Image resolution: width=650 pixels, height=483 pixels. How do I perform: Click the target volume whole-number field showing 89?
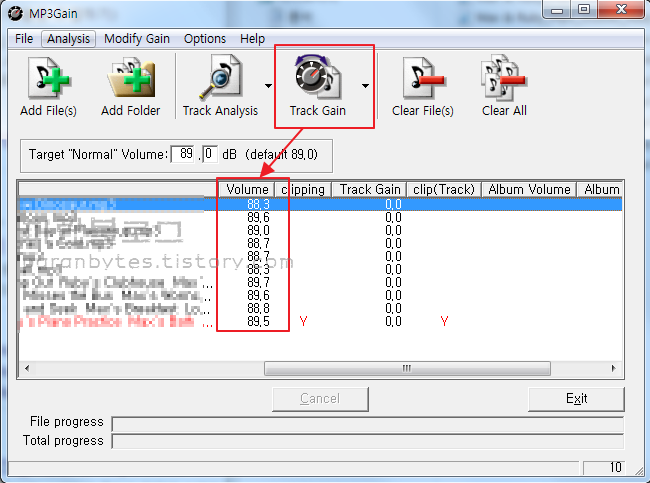click(x=183, y=154)
